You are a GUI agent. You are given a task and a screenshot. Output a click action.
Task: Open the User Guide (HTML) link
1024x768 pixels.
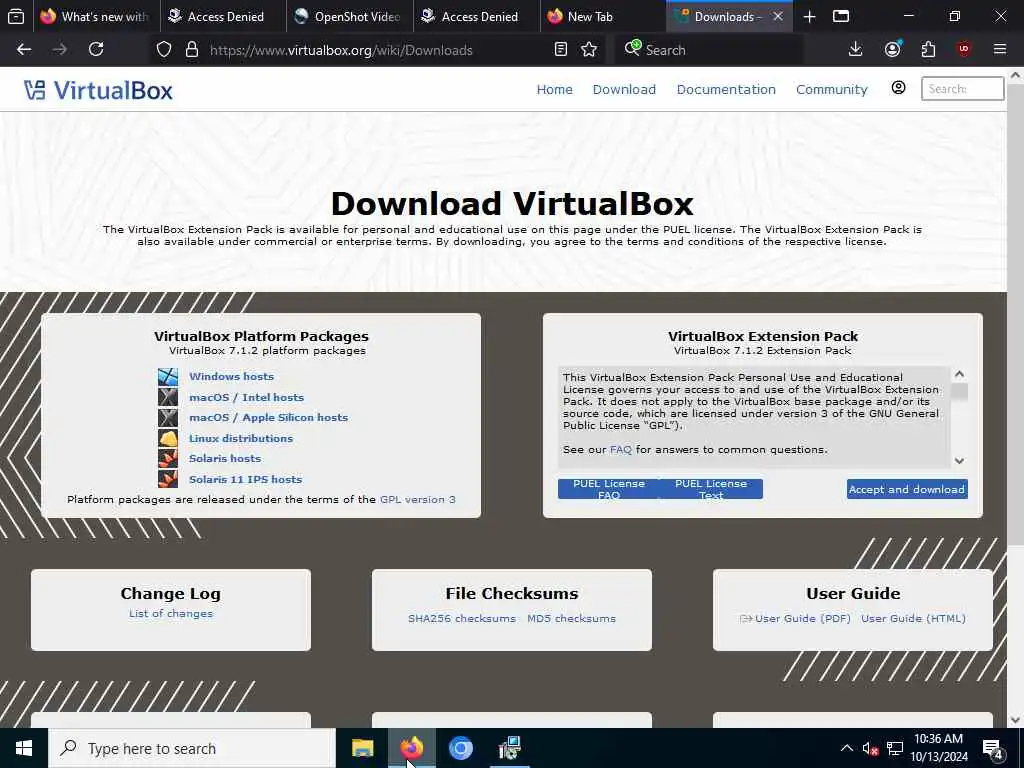click(913, 618)
